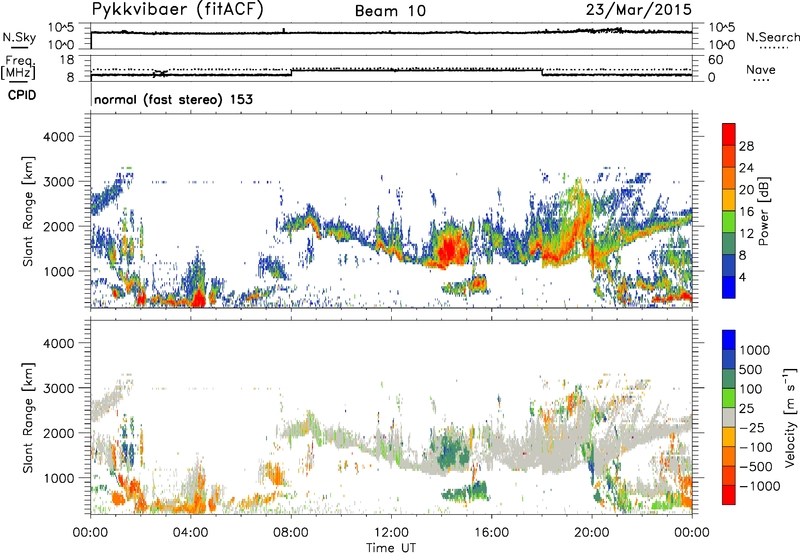Click the 3000 tick in velocity panel
800x554 pixels.
click(x=58, y=388)
